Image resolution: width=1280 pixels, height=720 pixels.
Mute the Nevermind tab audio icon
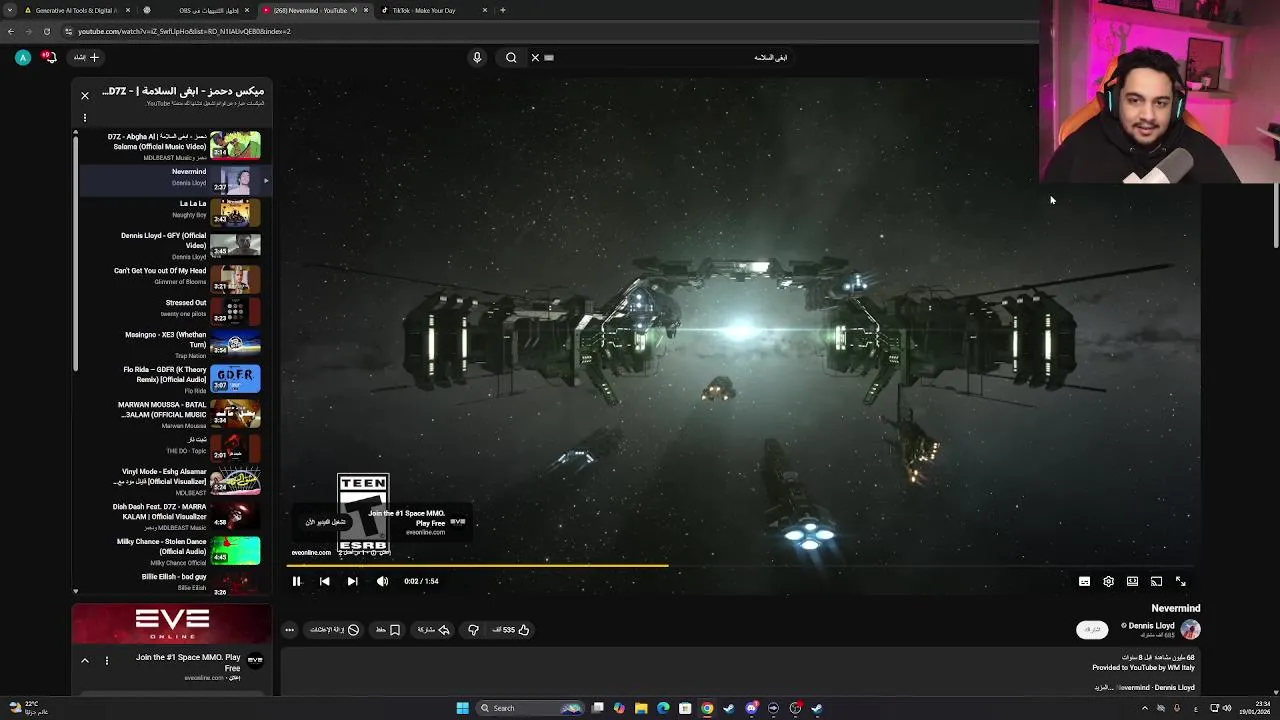point(354,11)
